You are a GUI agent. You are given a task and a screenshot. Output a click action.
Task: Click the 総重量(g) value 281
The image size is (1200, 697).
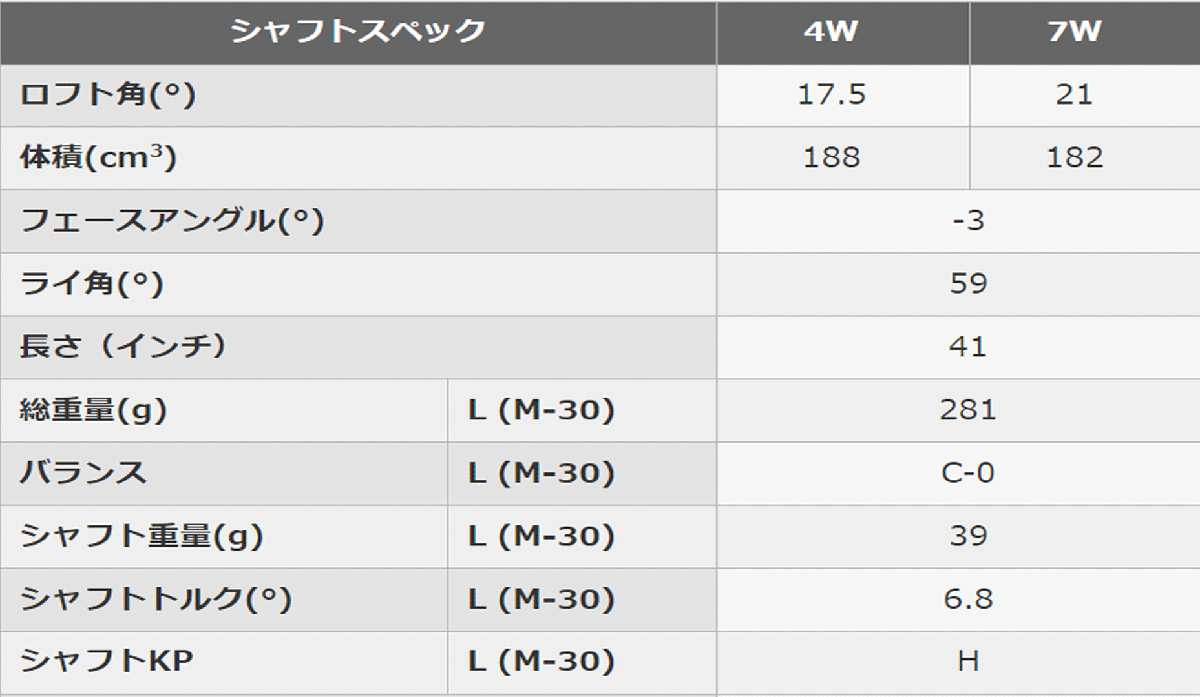(967, 410)
